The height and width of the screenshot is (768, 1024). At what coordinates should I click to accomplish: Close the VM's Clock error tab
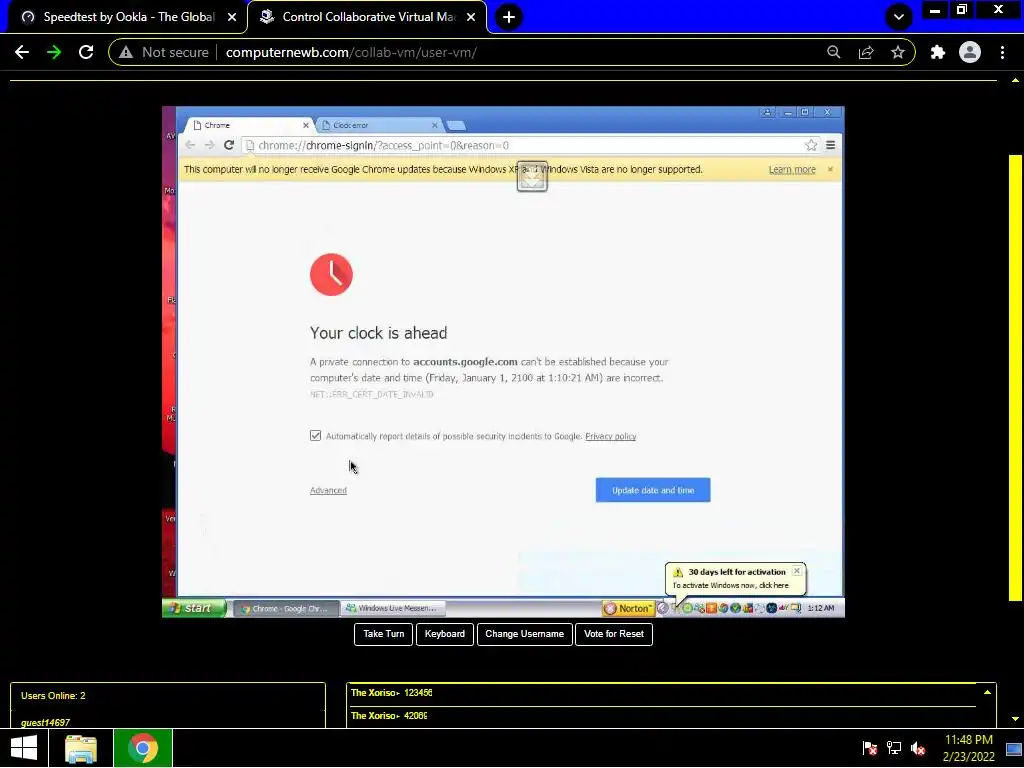[x=435, y=125]
